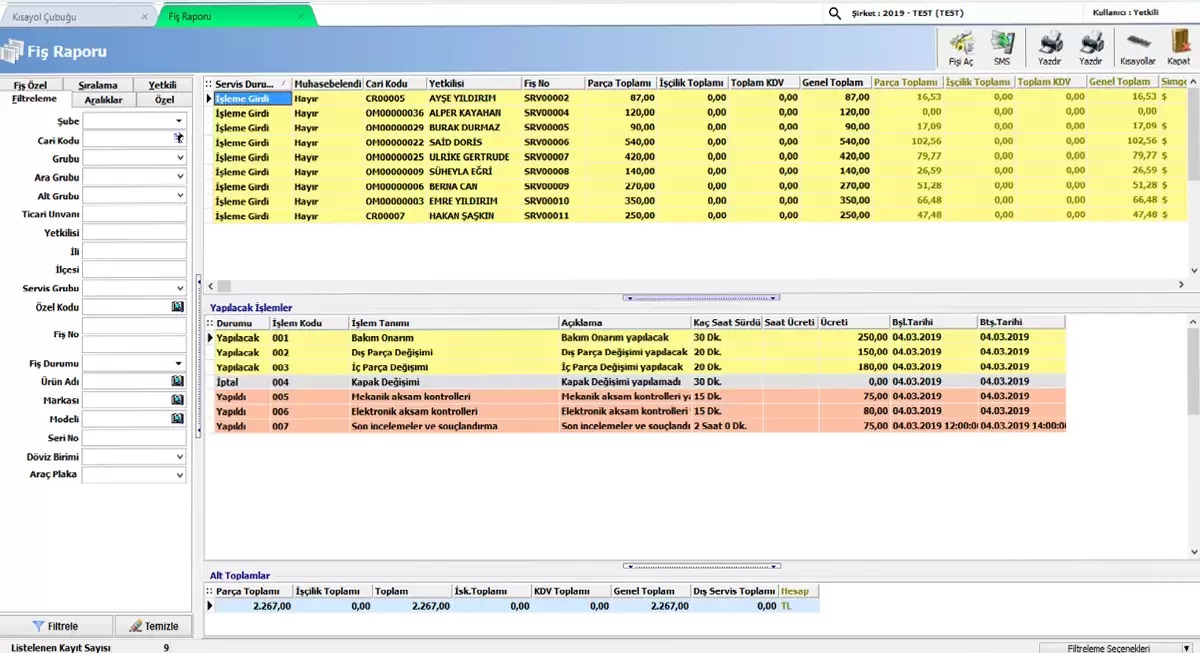Sort by the Cari Kodu column header
Viewport: 1200px width, 653px height.
click(x=394, y=83)
